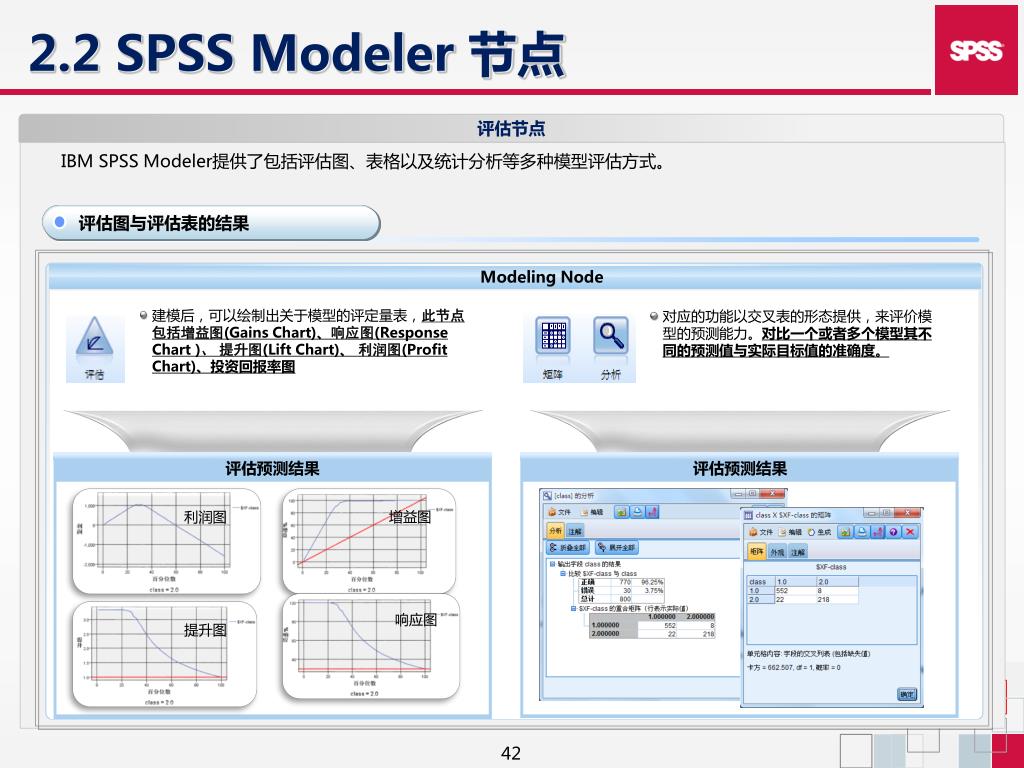Click the red X icon in 矩阵 window toolbar

910,532
